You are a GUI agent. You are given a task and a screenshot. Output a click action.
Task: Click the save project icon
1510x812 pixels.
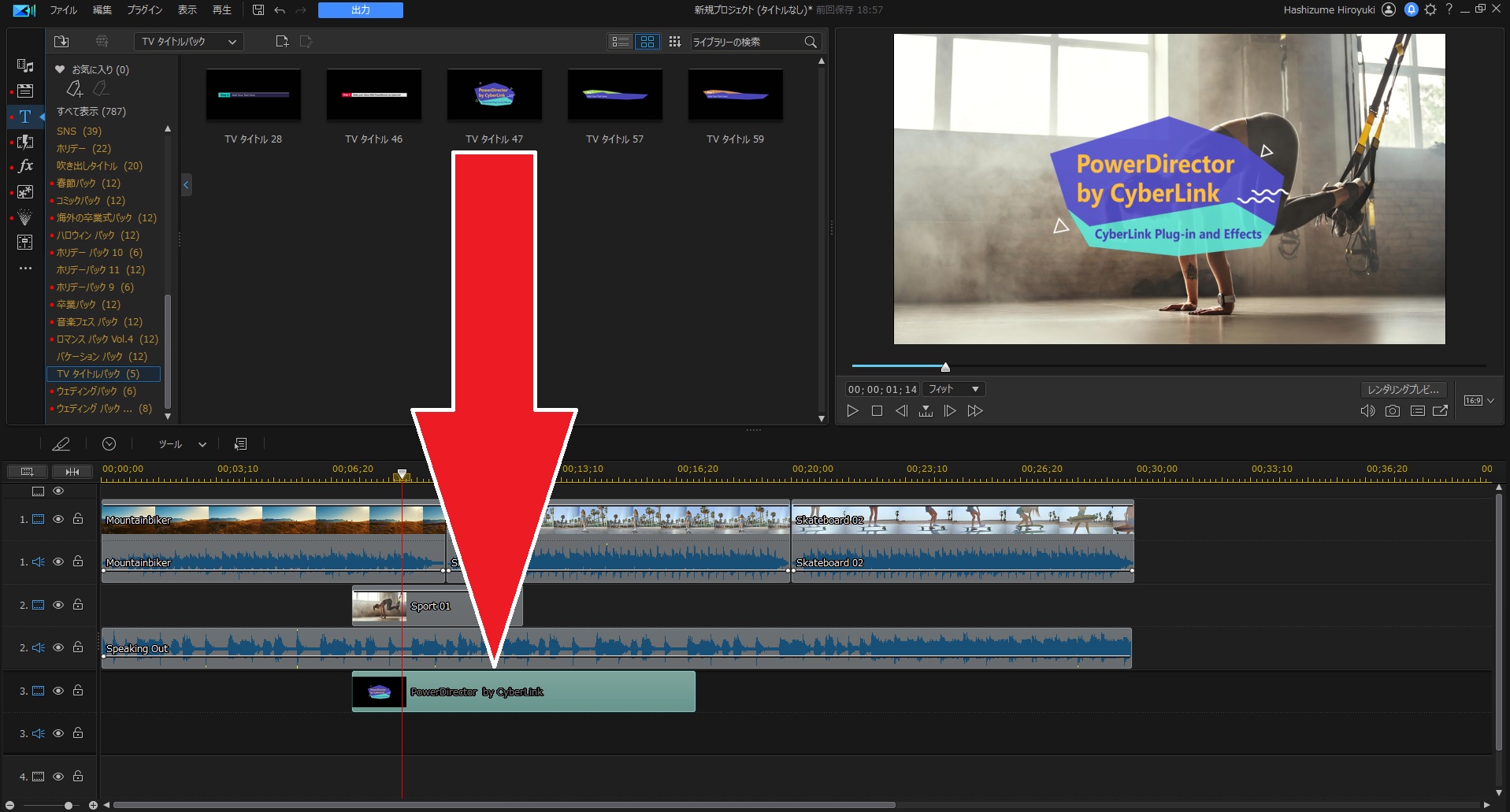pyautogui.click(x=258, y=10)
